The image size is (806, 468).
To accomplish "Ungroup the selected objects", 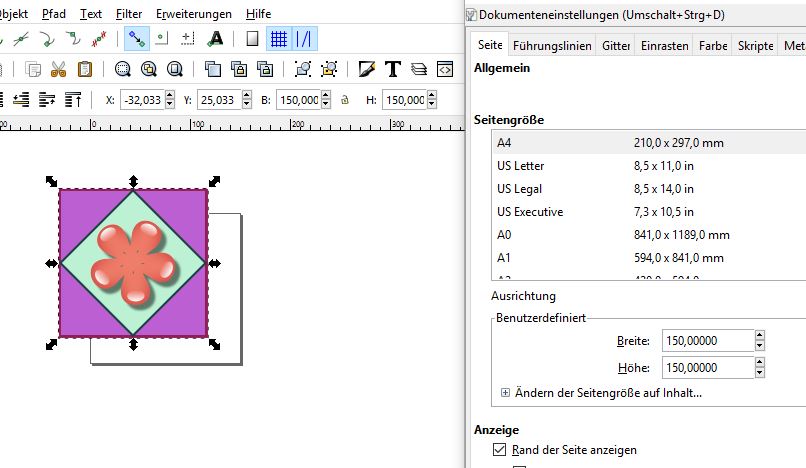I will point(329,69).
